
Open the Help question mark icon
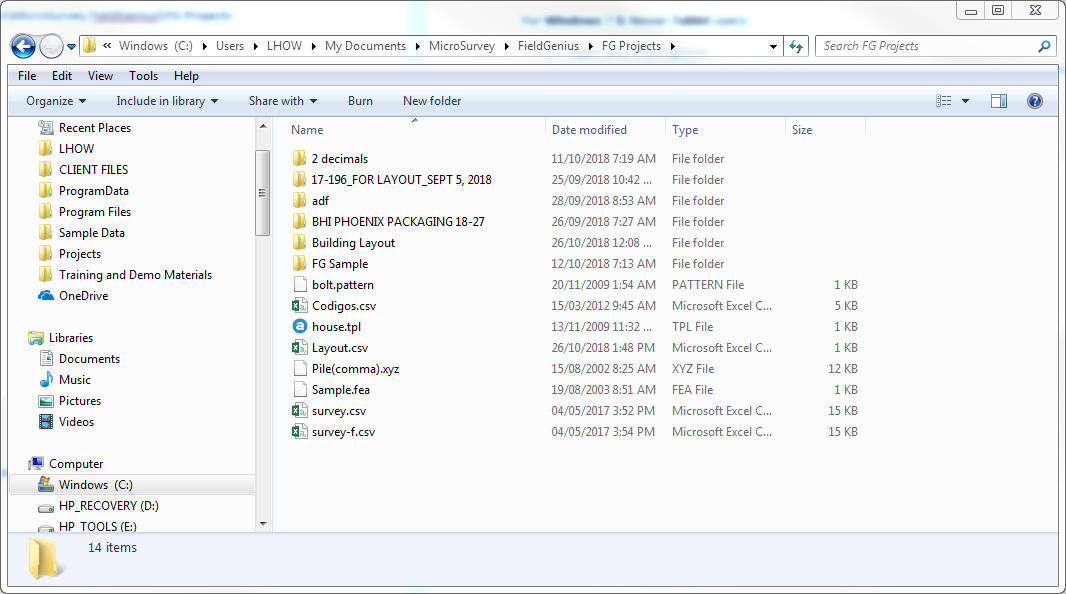coord(1034,101)
